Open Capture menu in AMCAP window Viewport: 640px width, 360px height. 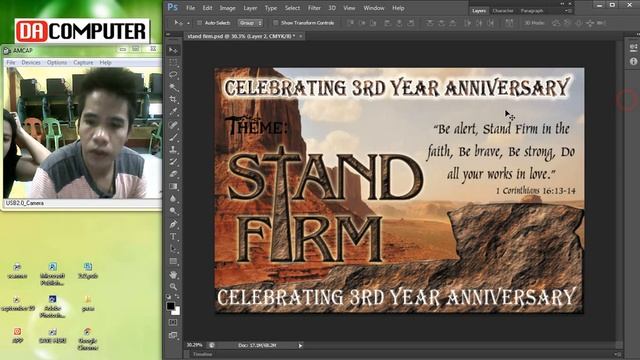tap(83, 62)
